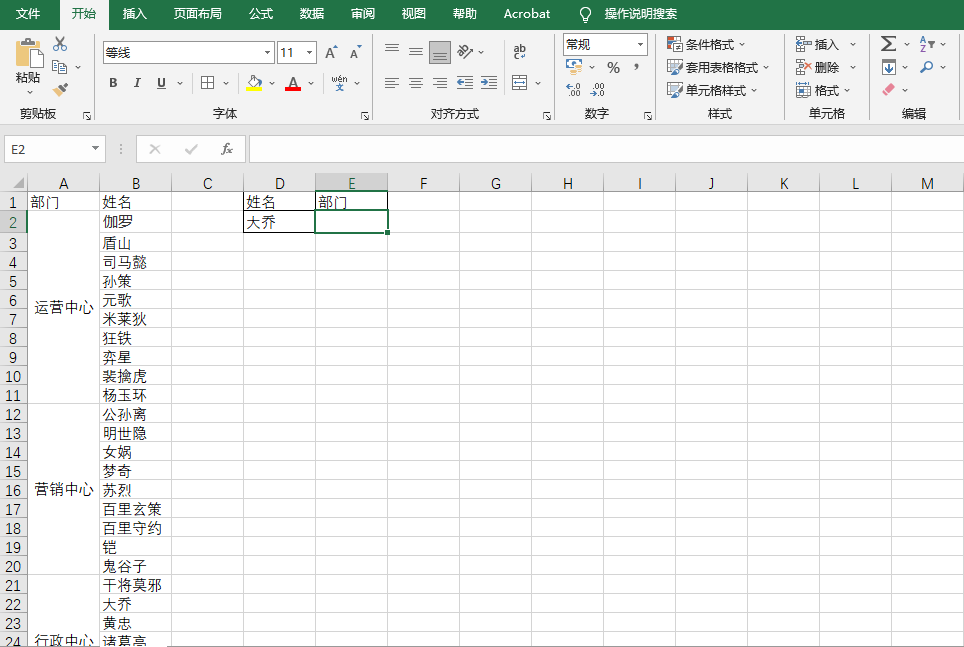Select the Format Painter brush
The height and width of the screenshot is (647, 964).
coord(60,90)
